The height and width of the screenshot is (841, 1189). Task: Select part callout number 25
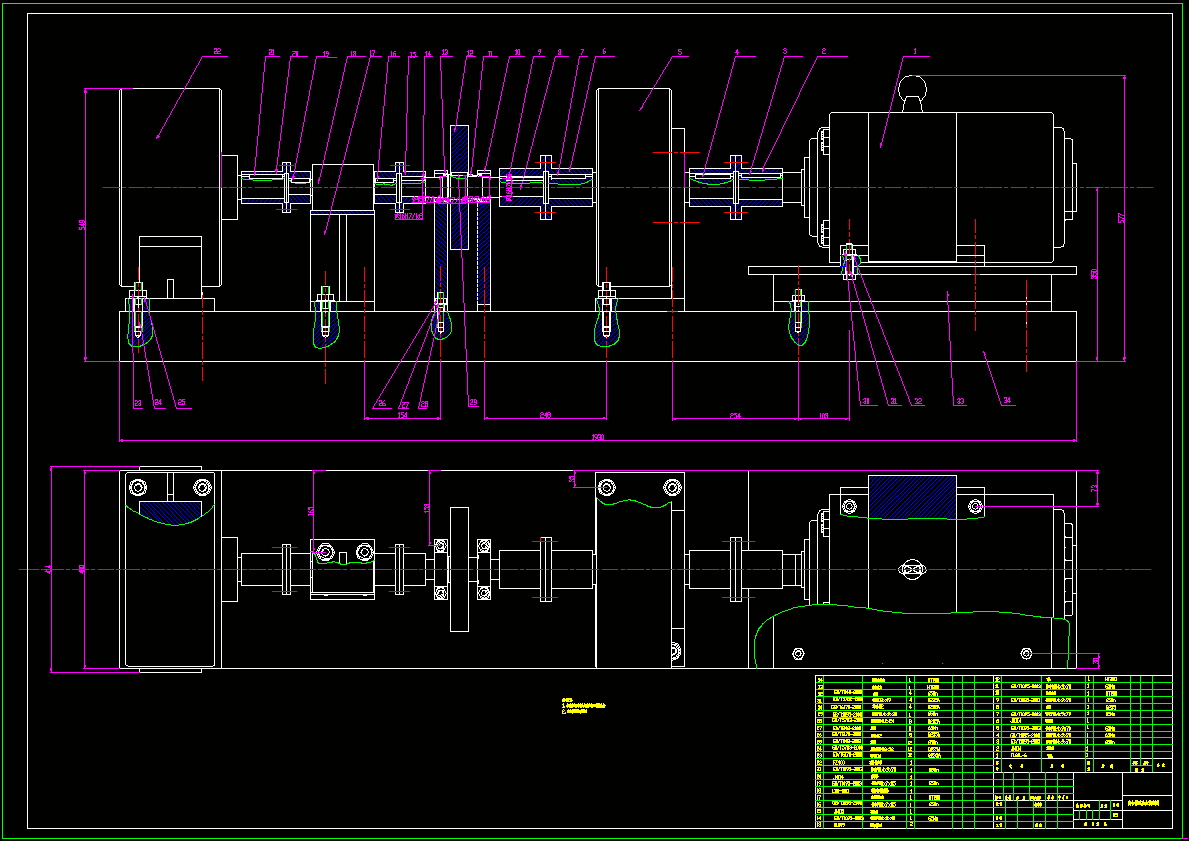(180, 403)
